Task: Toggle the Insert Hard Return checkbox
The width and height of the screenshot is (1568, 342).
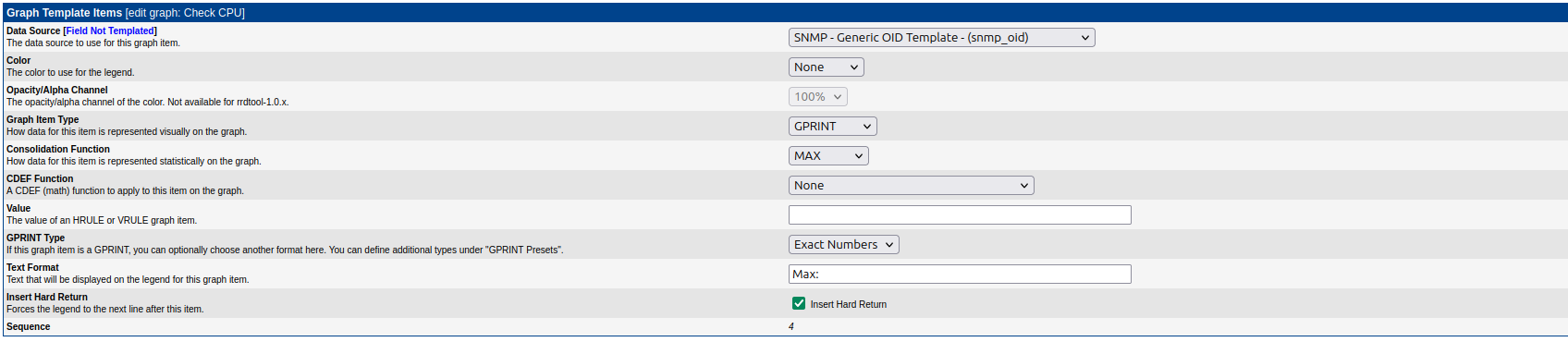Action: pos(799,303)
